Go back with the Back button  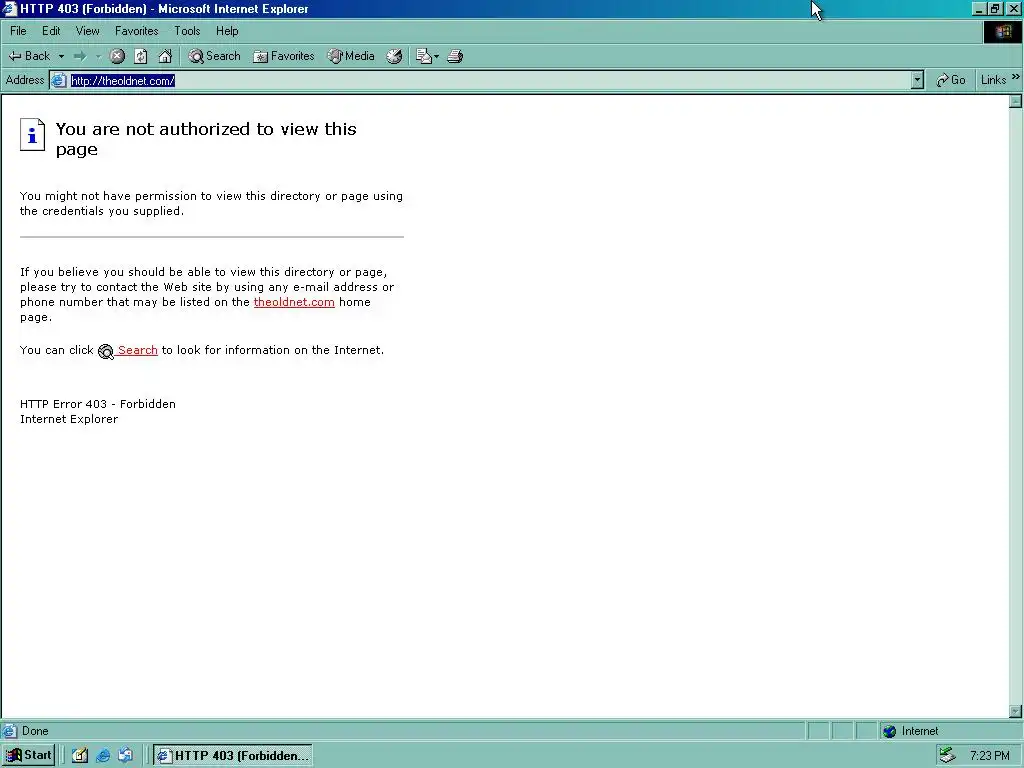click(x=29, y=56)
